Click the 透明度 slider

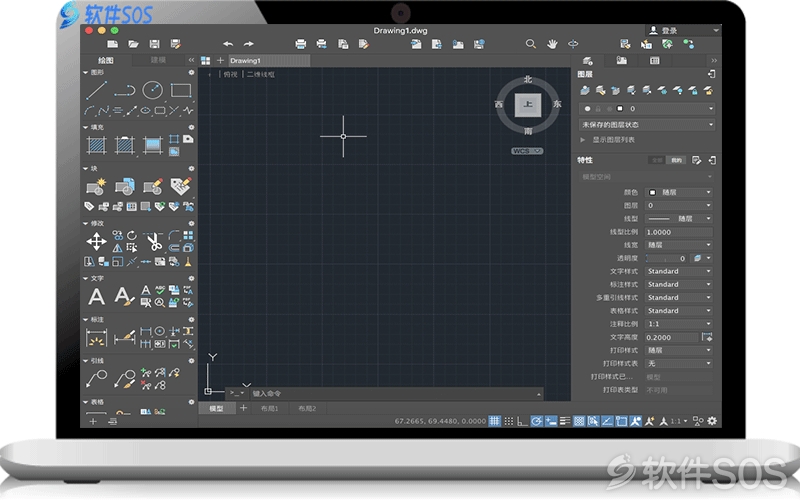pyautogui.click(x=667, y=258)
